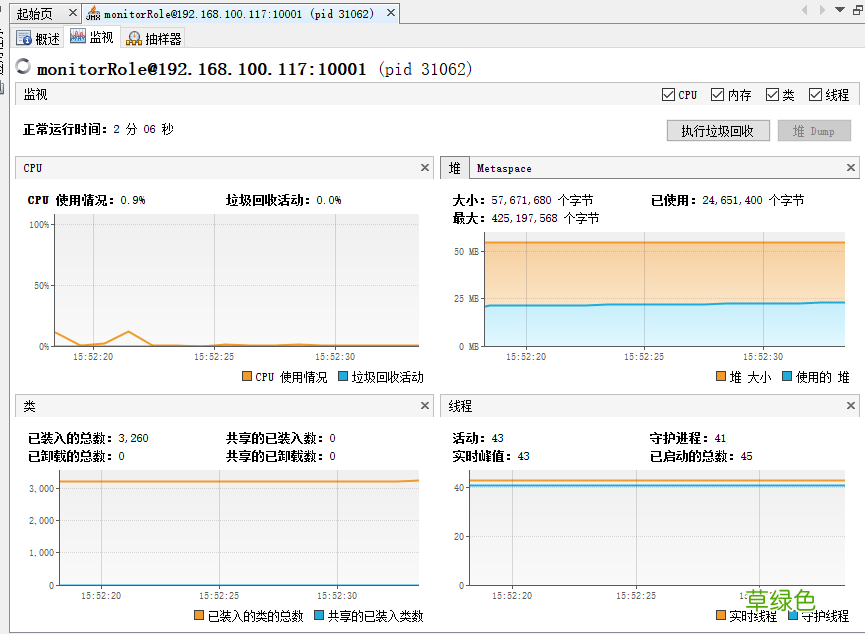Close the 类 classes chart panel
Viewport: 865px width, 634px height.
pos(425,406)
